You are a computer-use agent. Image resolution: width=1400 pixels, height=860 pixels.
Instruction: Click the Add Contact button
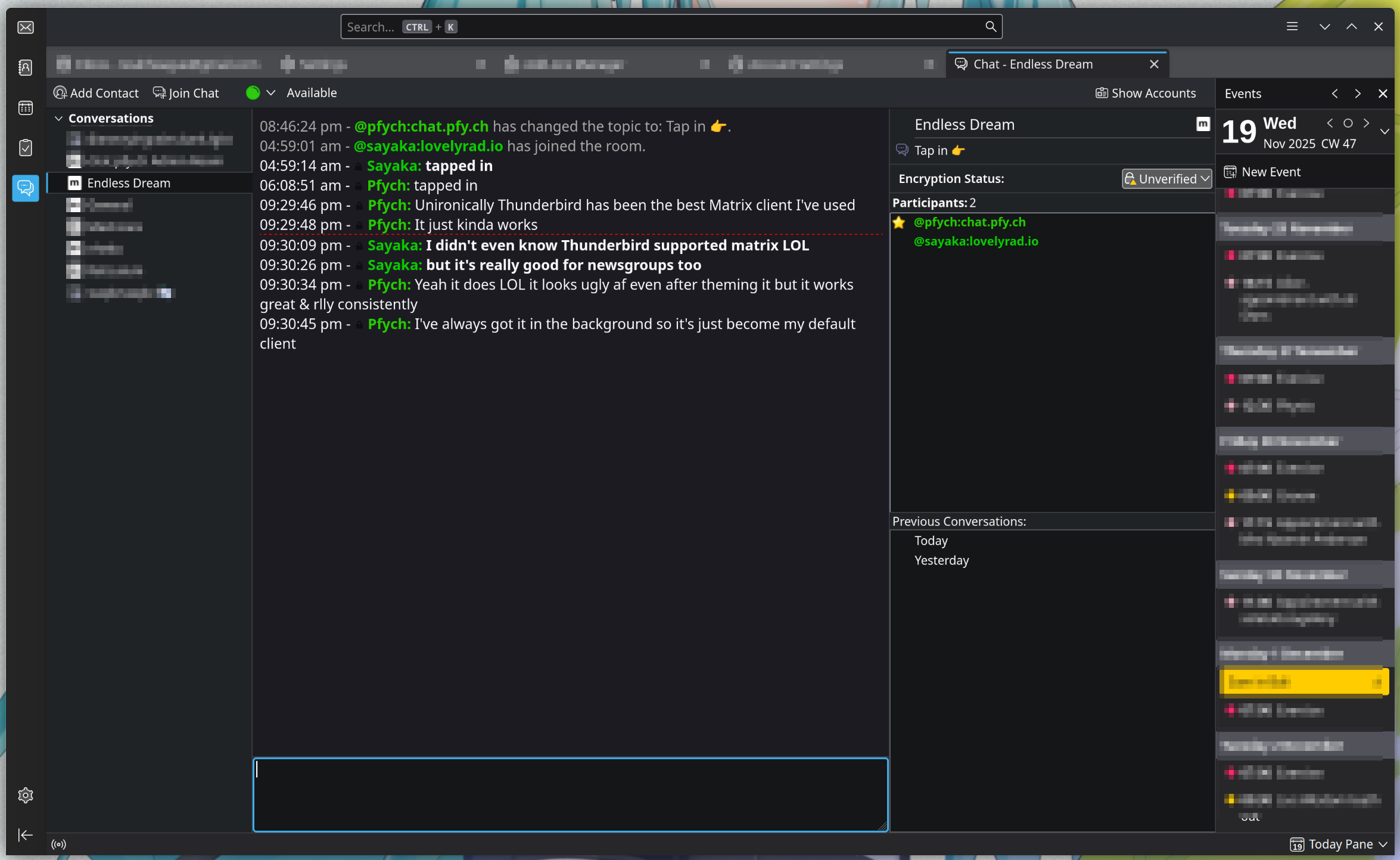coord(96,93)
